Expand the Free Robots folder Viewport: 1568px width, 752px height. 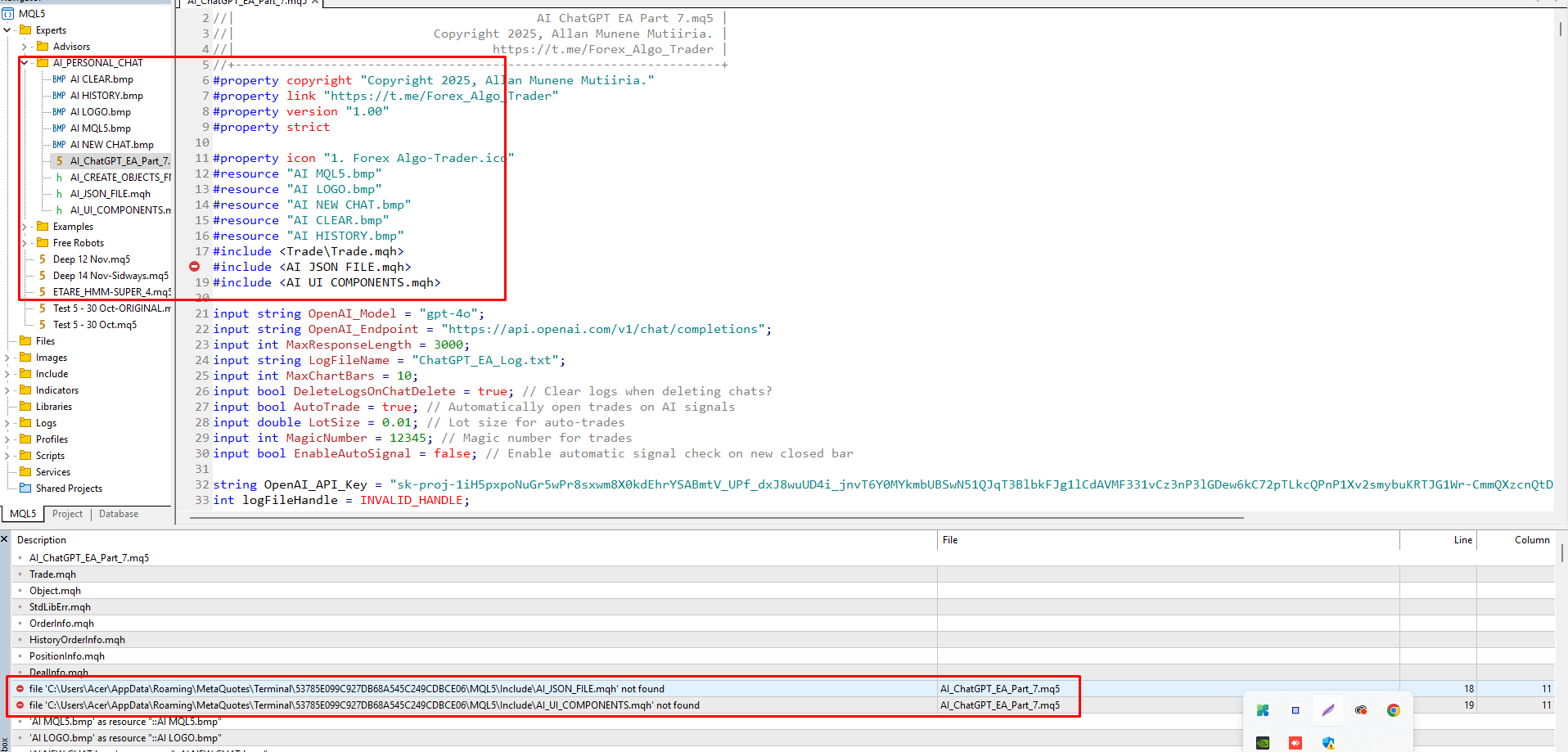25,243
